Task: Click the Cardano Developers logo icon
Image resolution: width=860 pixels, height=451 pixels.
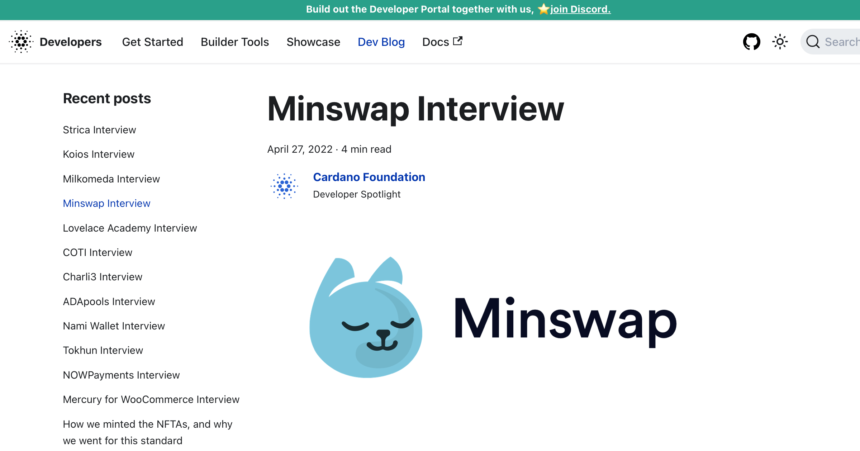Action: [21, 42]
